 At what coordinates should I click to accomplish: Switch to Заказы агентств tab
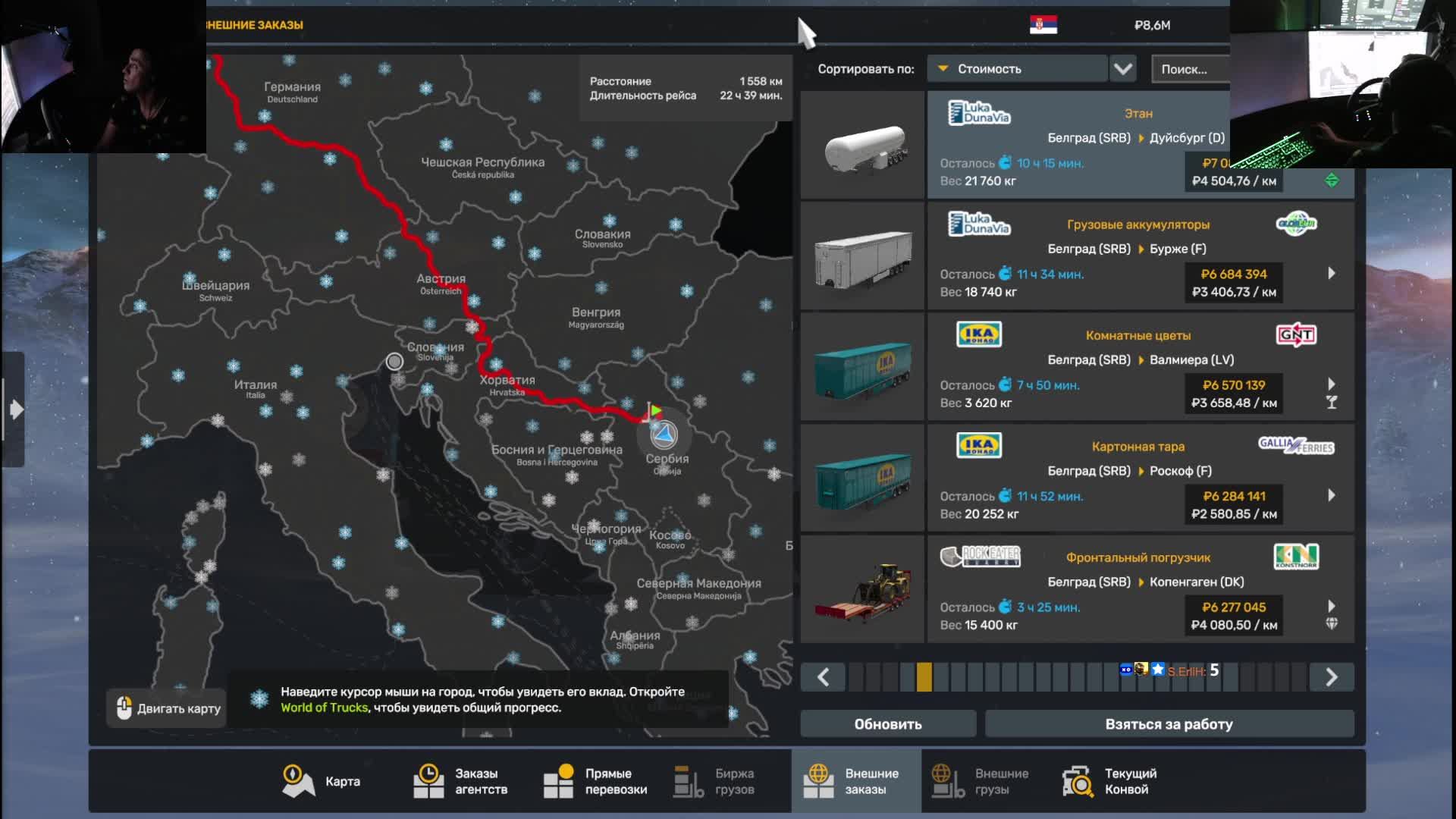[460, 781]
